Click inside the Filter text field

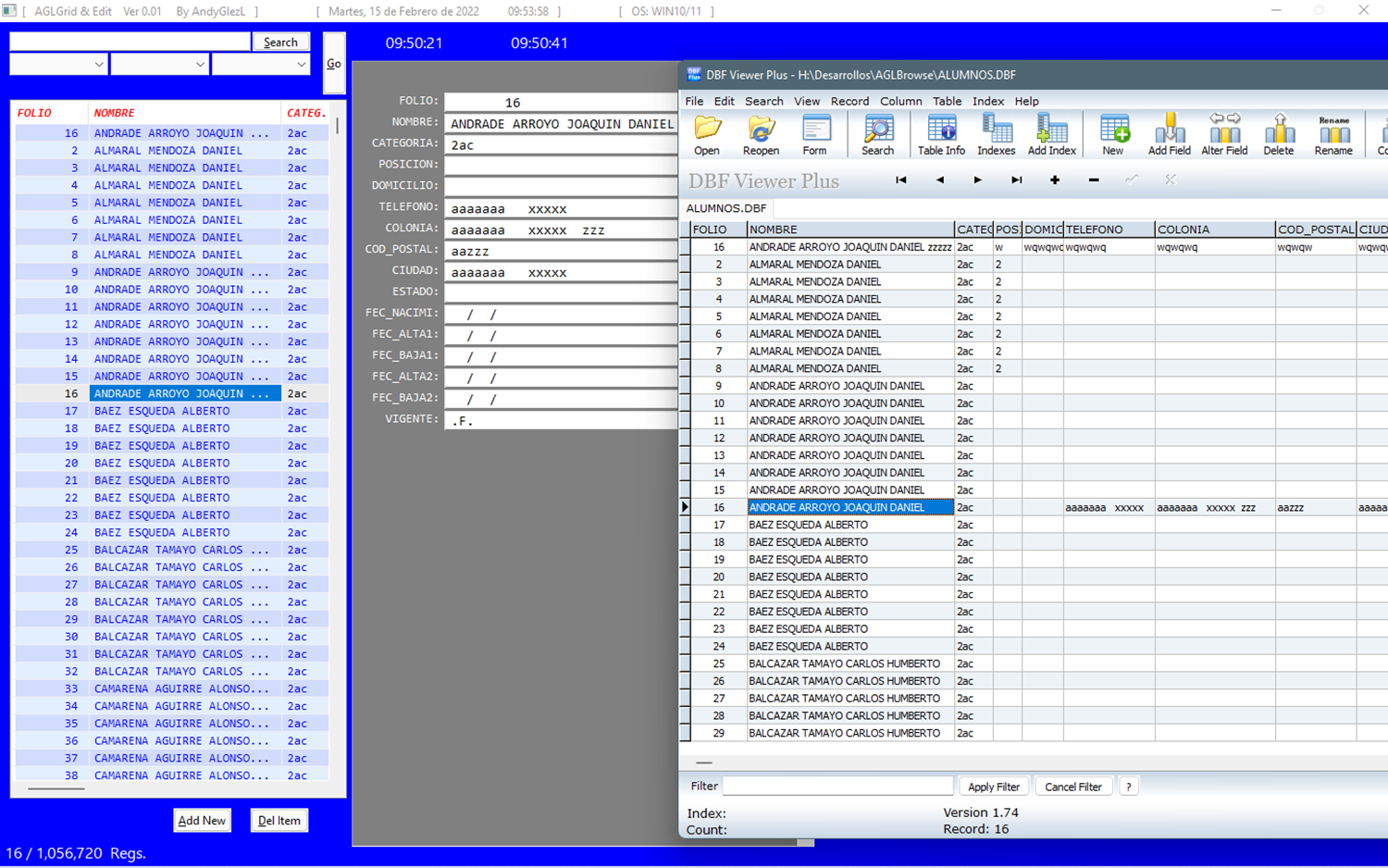(x=837, y=787)
